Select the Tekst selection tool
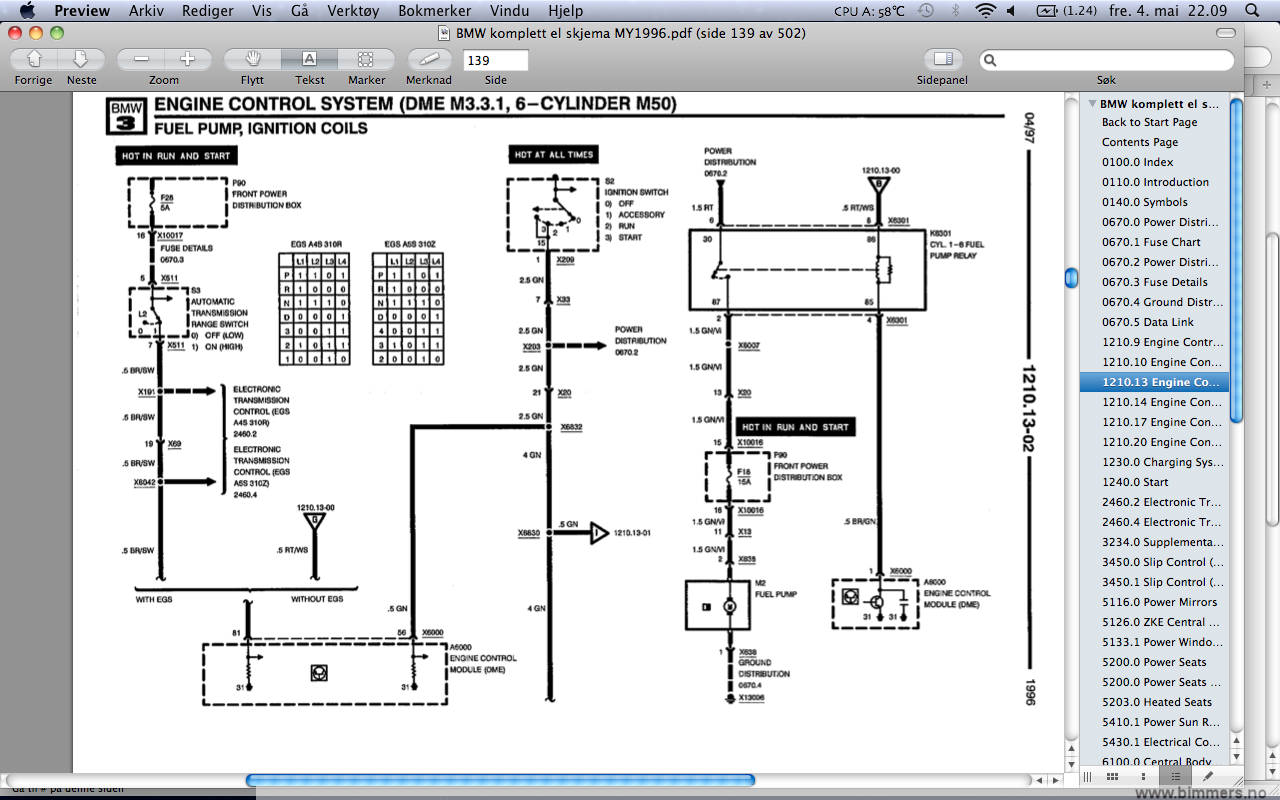This screenshot has height=800, width=1280. [x=309, y=59]
